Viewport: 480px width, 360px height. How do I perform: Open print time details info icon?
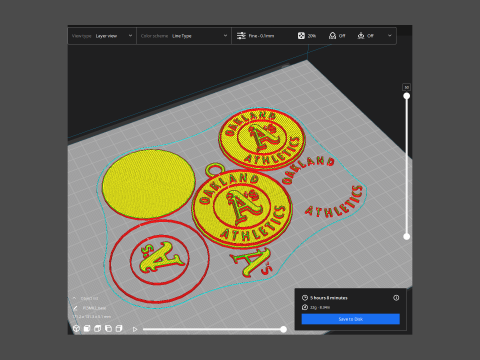(x=396, y=298)
